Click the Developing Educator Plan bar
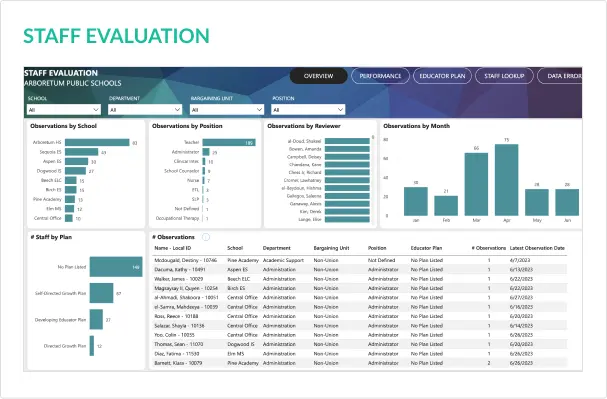Image resolution: width=607 pixels, height=399 pixels. tap(96, 319)
